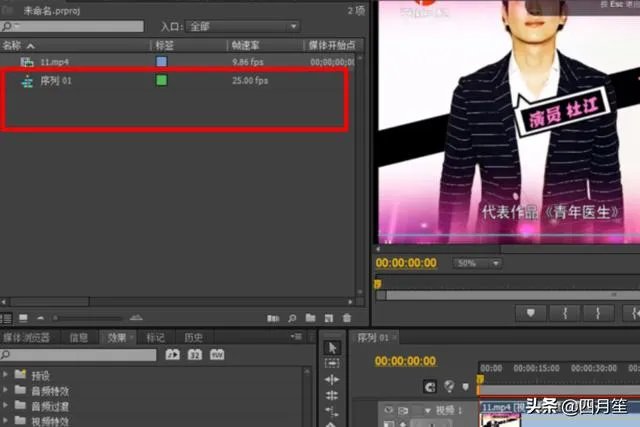The image size is (640, 427).
Task: Switch to 信息 tab
Action: [79, 338]
